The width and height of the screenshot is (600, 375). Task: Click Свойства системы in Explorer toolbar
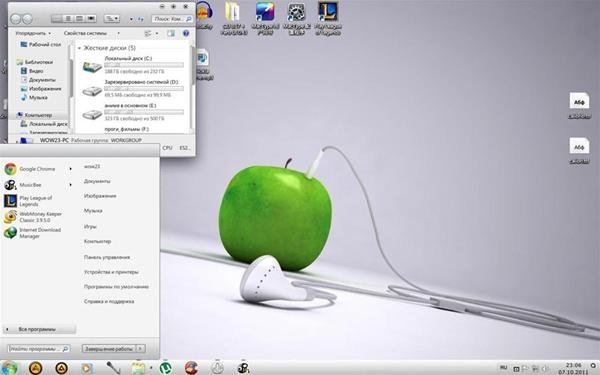coord(85,34)
